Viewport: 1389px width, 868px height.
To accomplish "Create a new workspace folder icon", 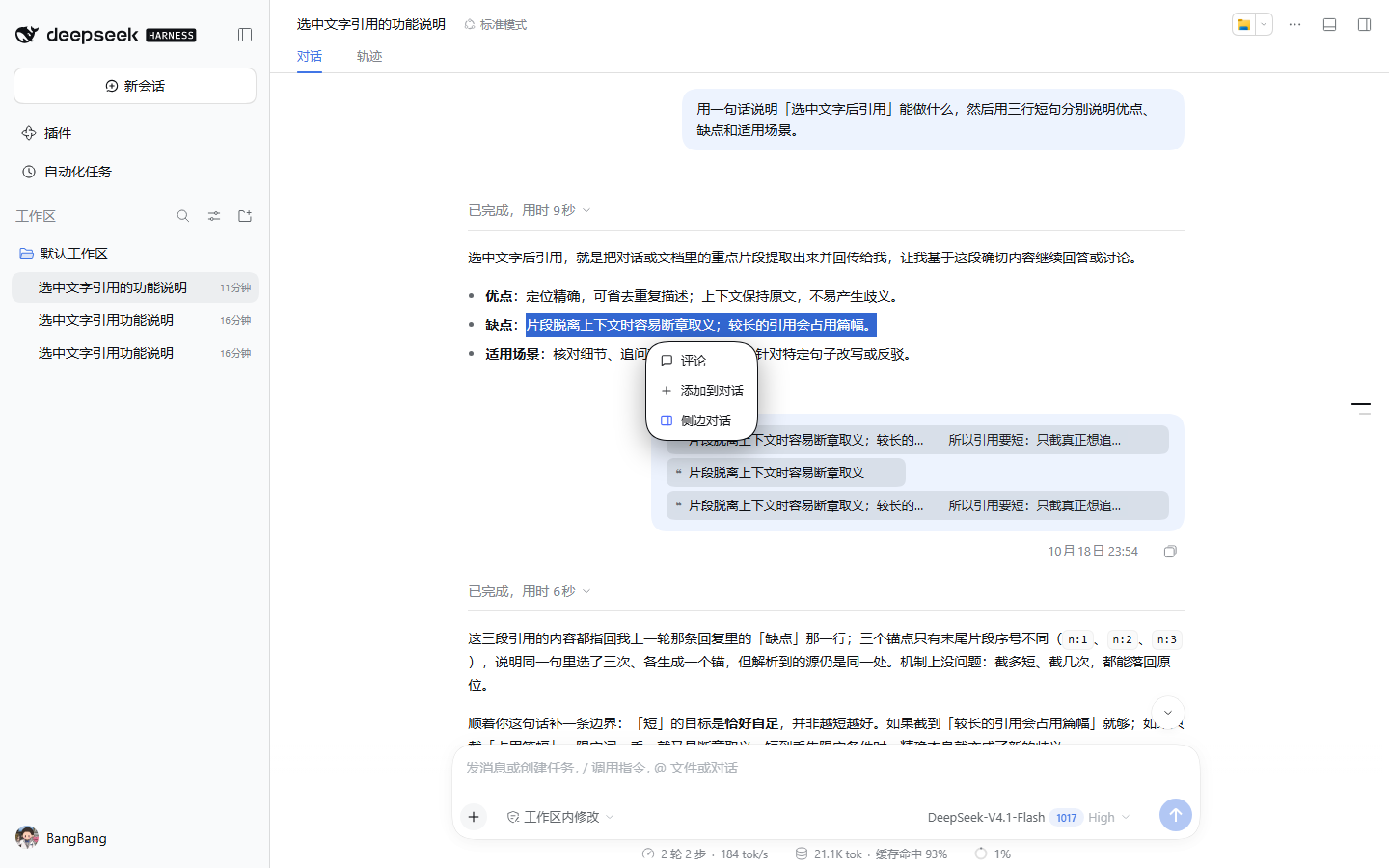I will pyautogui.click(x=245, y=216).
